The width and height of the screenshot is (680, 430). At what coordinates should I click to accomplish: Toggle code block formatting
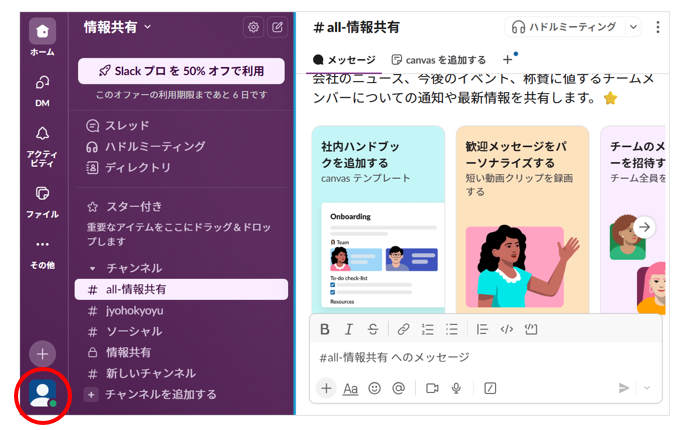[531, 329]
